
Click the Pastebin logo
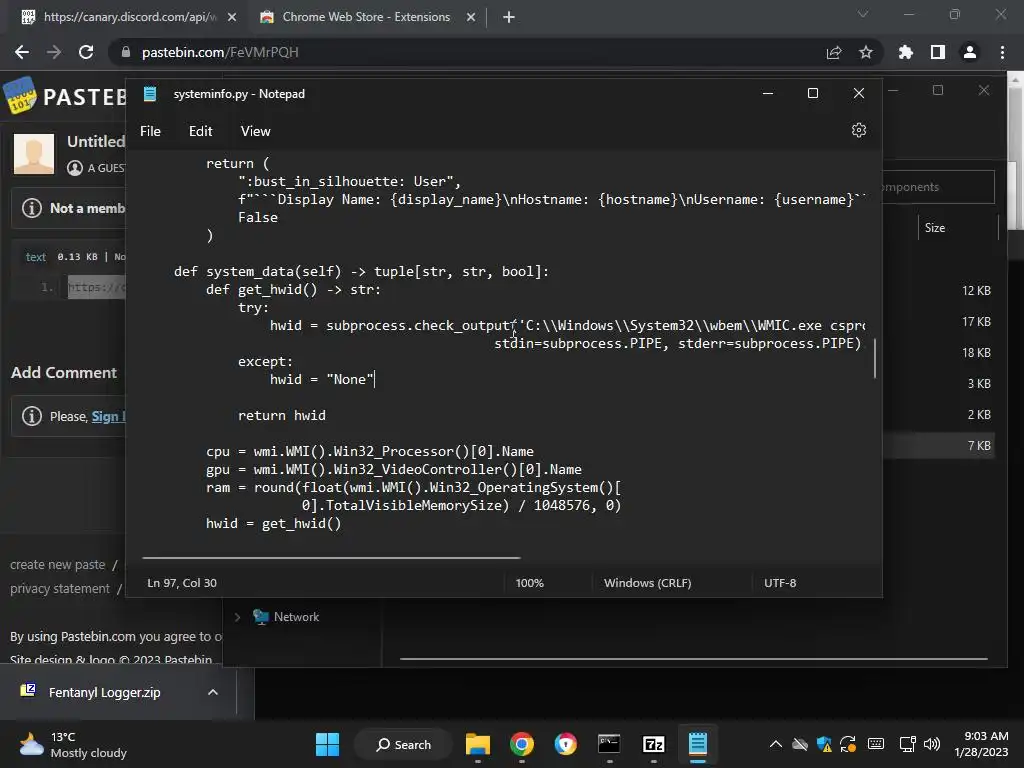[x=65, y=97]
